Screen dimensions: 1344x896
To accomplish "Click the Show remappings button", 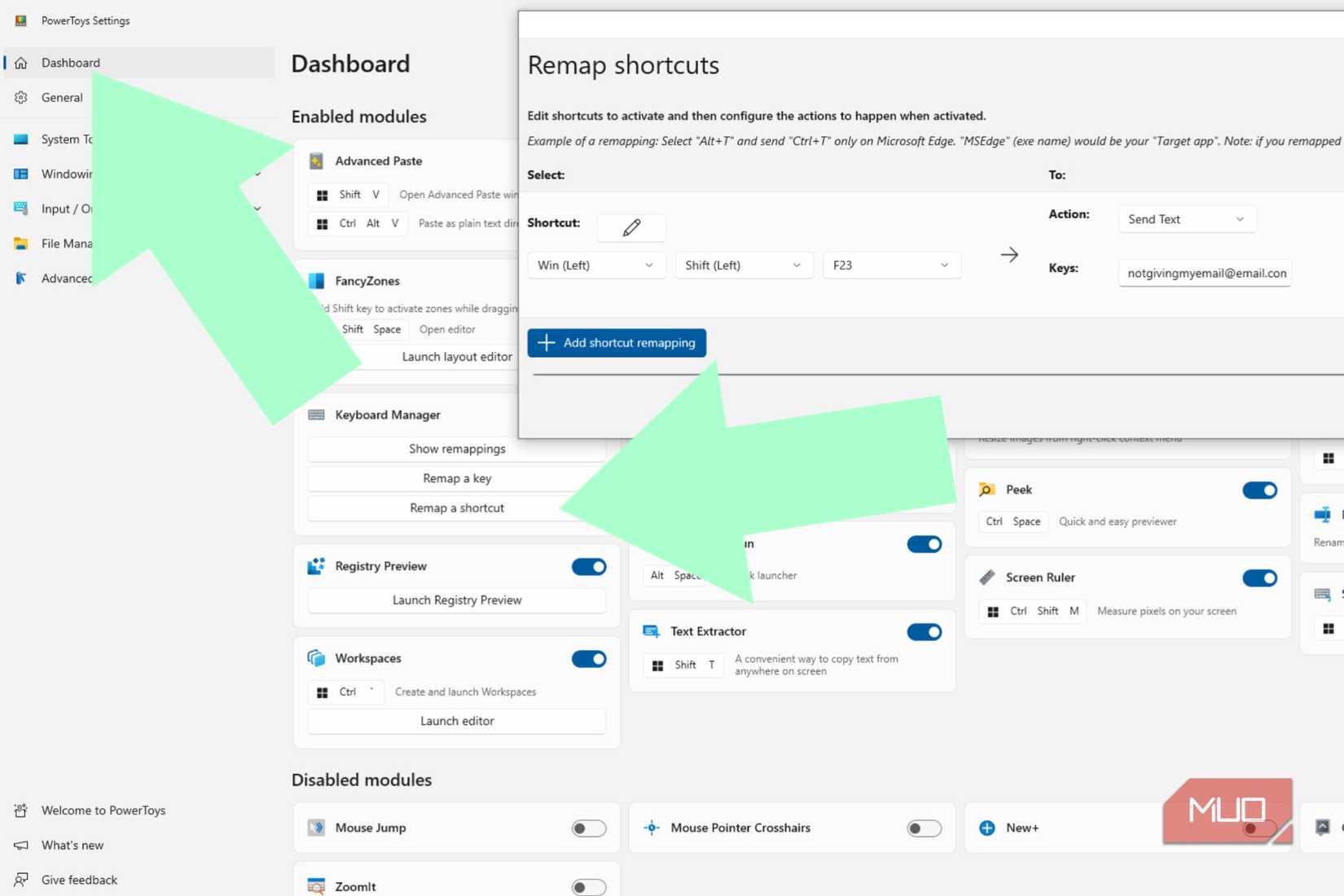I will click(x=457, y=449).
